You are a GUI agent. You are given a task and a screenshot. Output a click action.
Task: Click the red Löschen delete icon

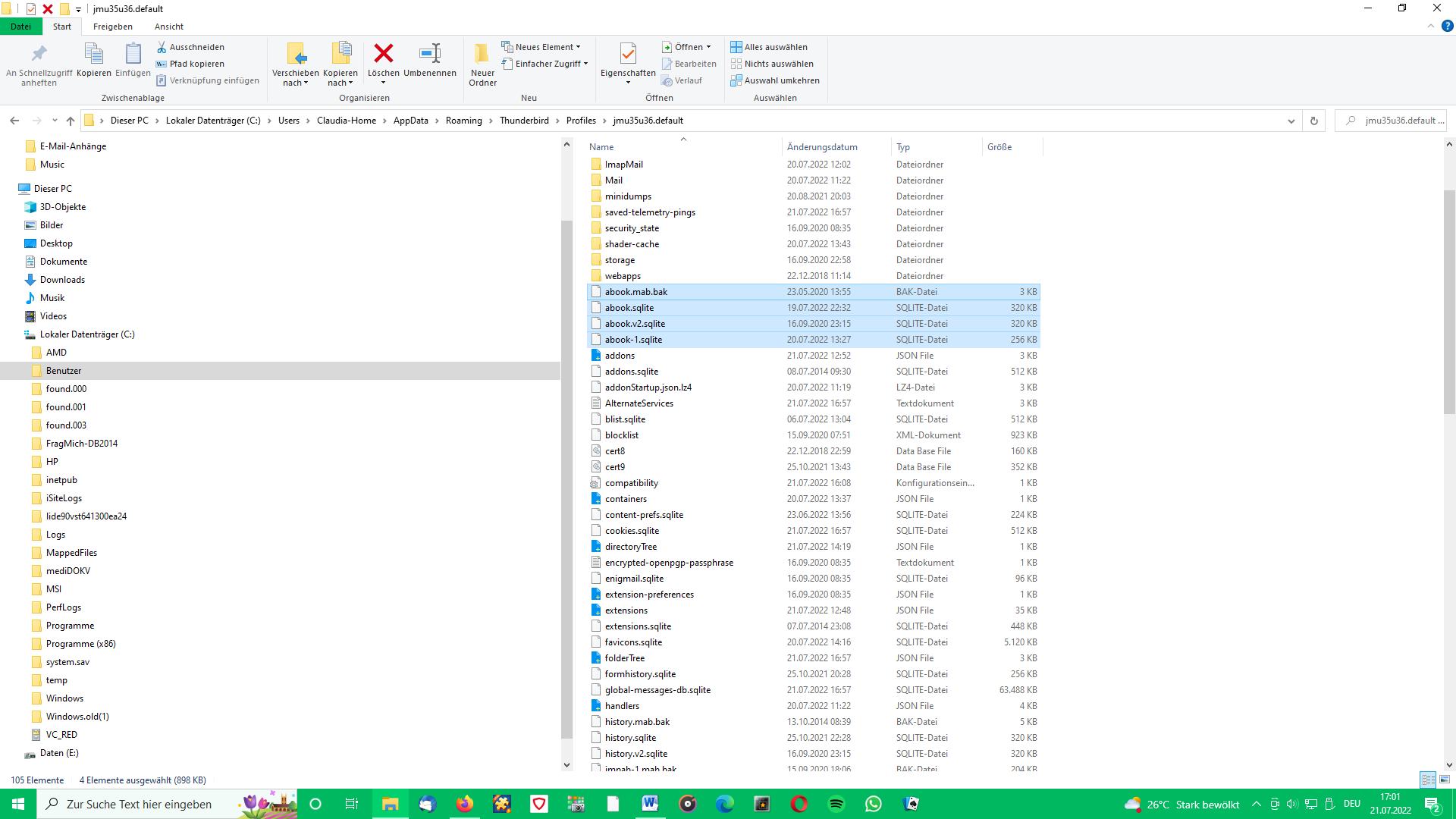384,55
